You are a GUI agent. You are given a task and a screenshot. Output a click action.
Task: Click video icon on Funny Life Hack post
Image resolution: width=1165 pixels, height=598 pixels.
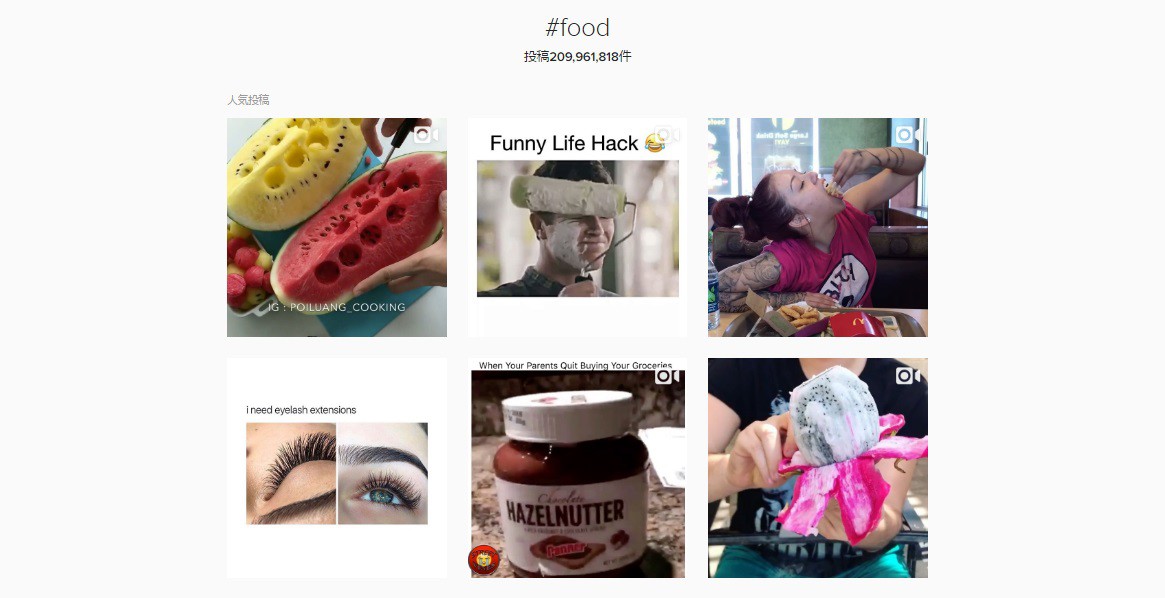[666, 135]
